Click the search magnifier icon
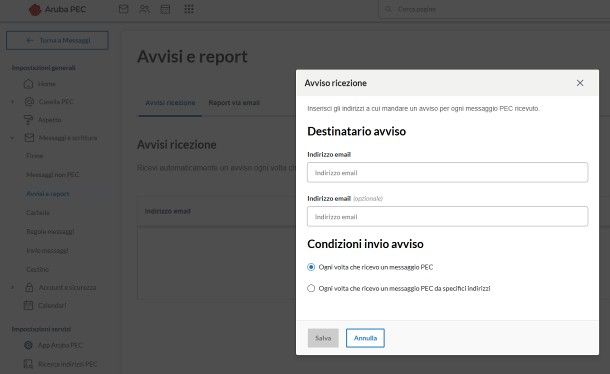610x374 pixels. (388, 9)
